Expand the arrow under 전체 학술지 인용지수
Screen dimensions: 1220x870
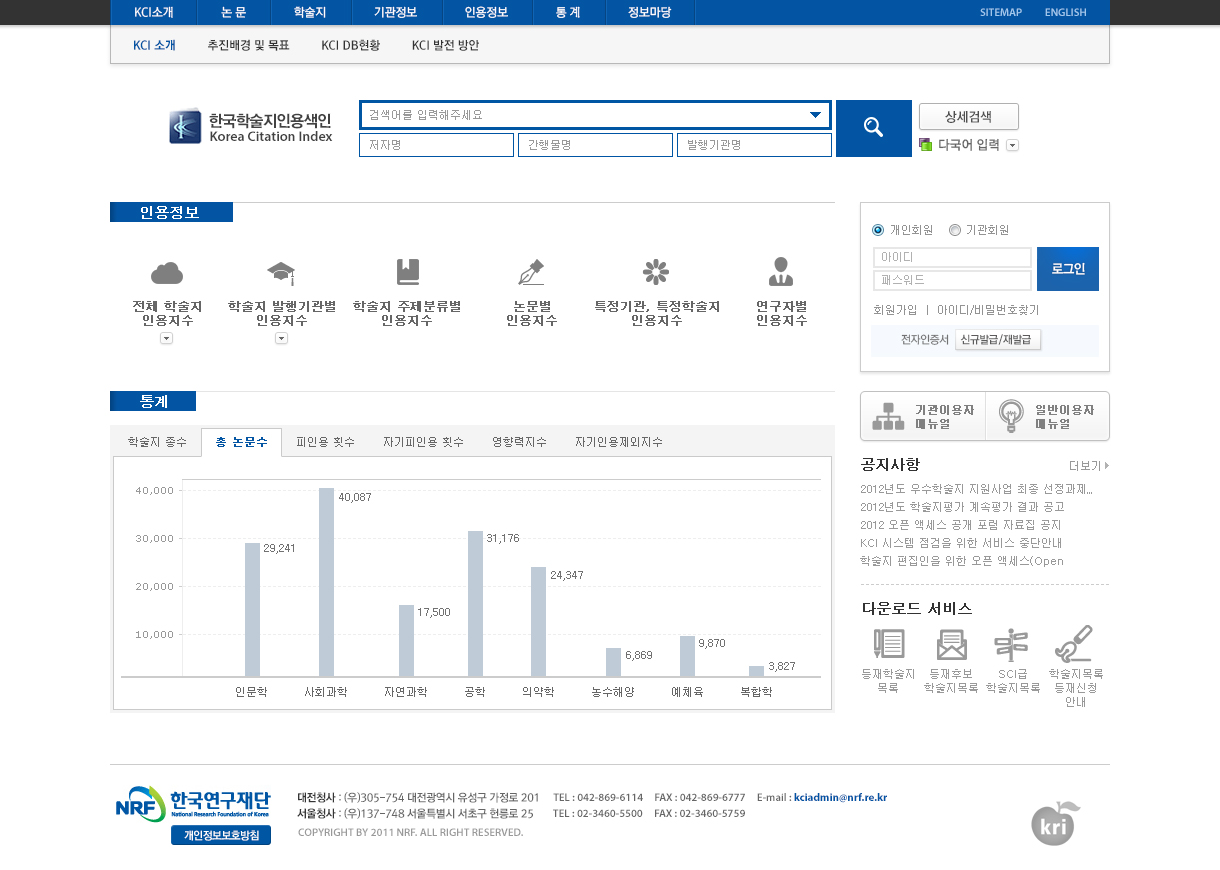pos(167,339)
